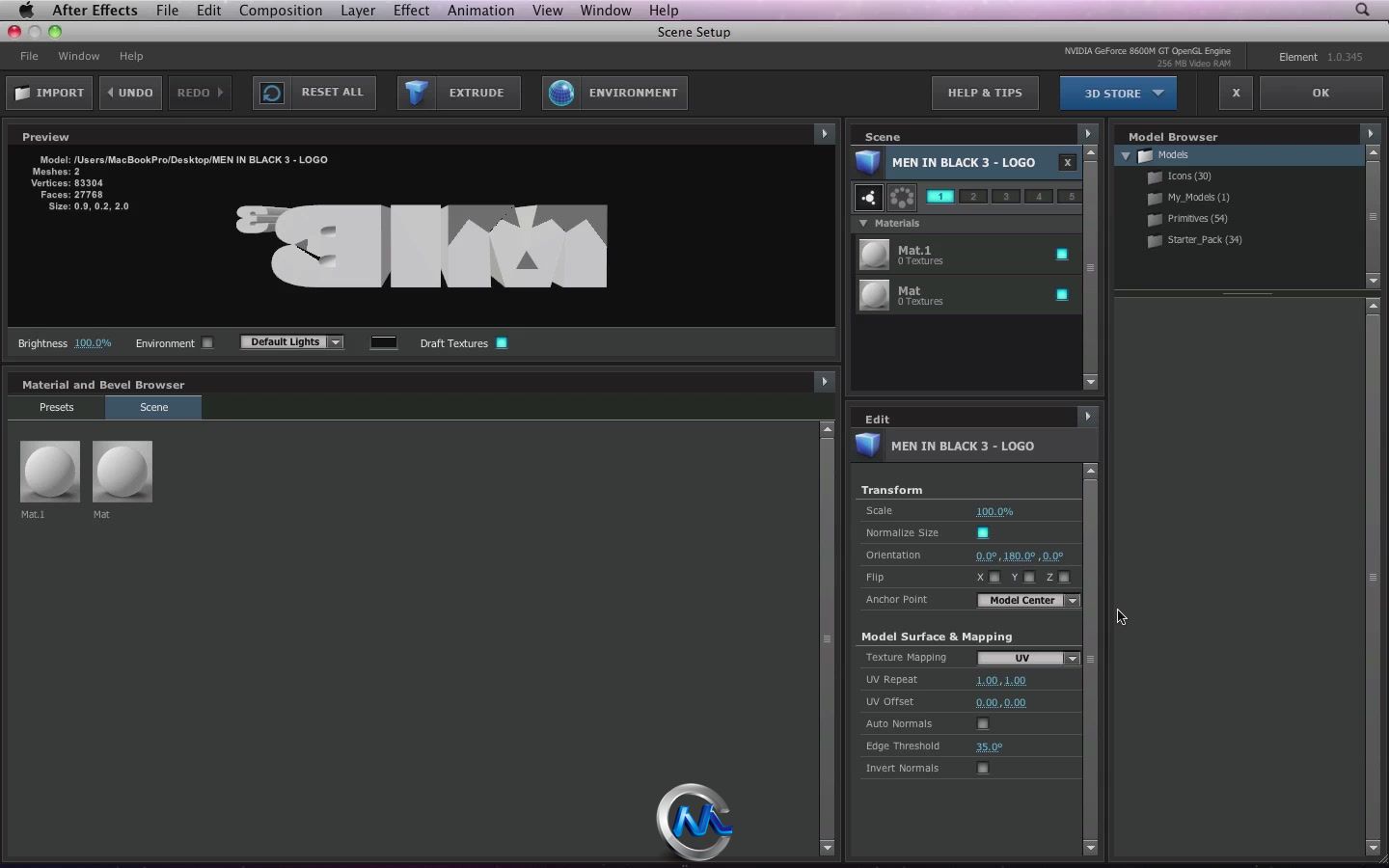
Task: Open the 3D Store dropdown
Action: (1118, 94)
